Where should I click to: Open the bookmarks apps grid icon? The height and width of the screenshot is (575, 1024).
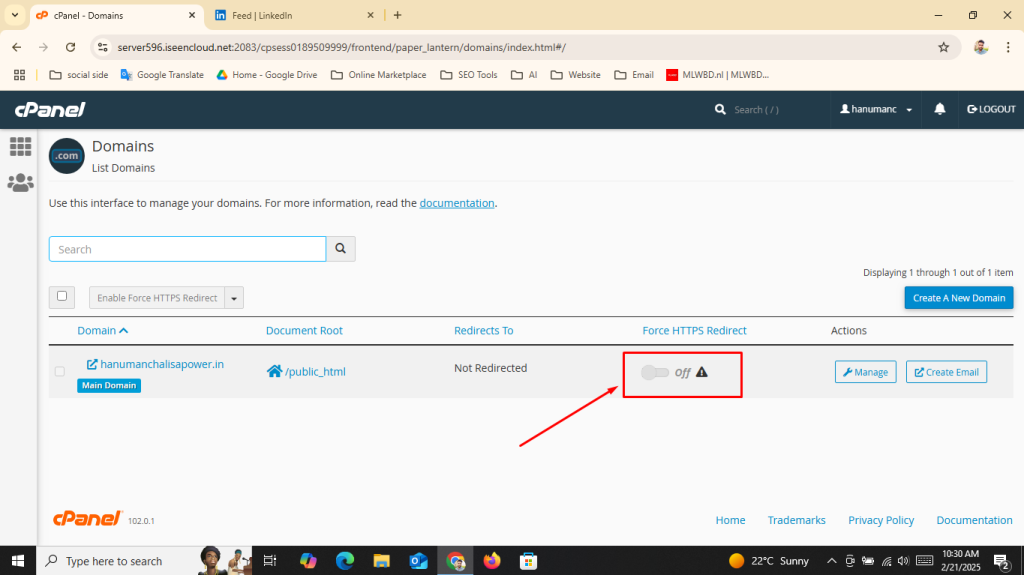point(19,75)
